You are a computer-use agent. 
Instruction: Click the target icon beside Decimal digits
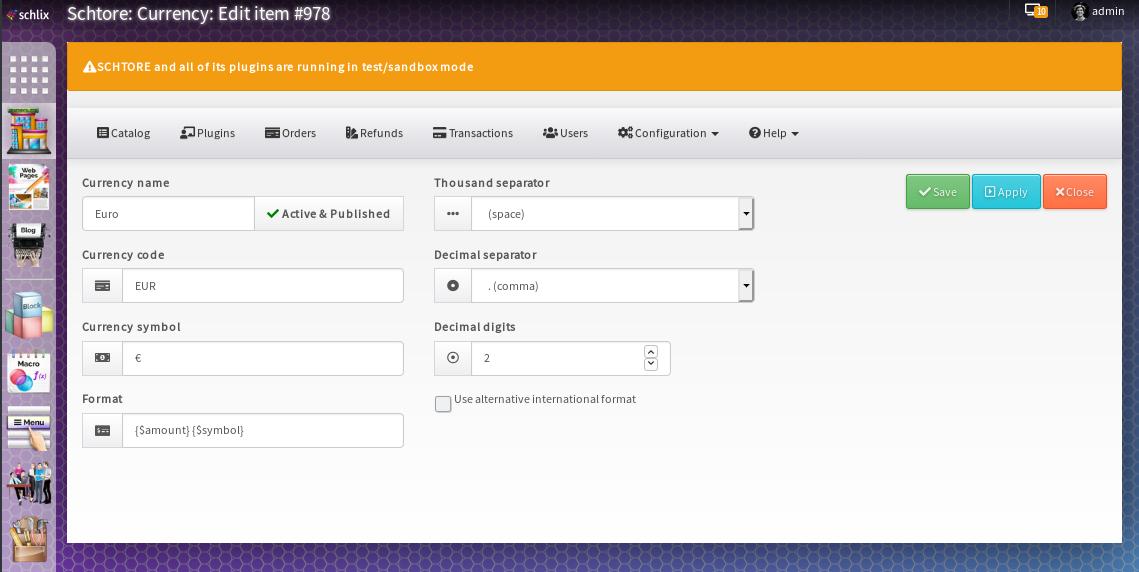[x=453, y=358]
